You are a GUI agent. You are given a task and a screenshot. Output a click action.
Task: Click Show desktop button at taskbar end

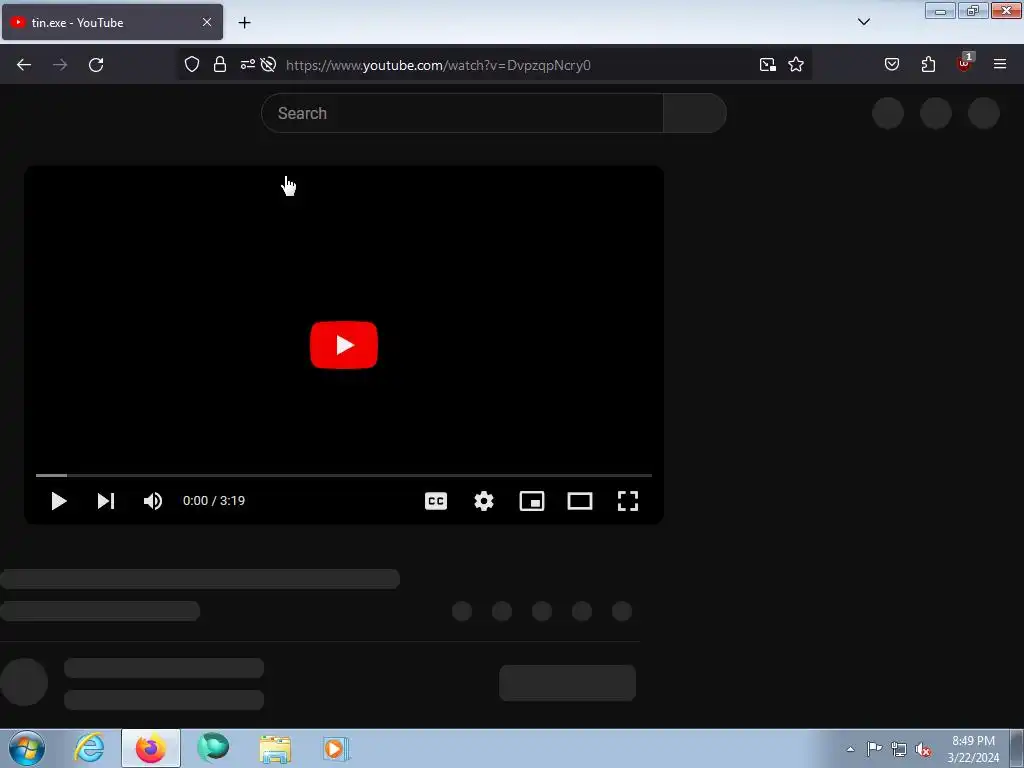click(x=1017, y=748)
